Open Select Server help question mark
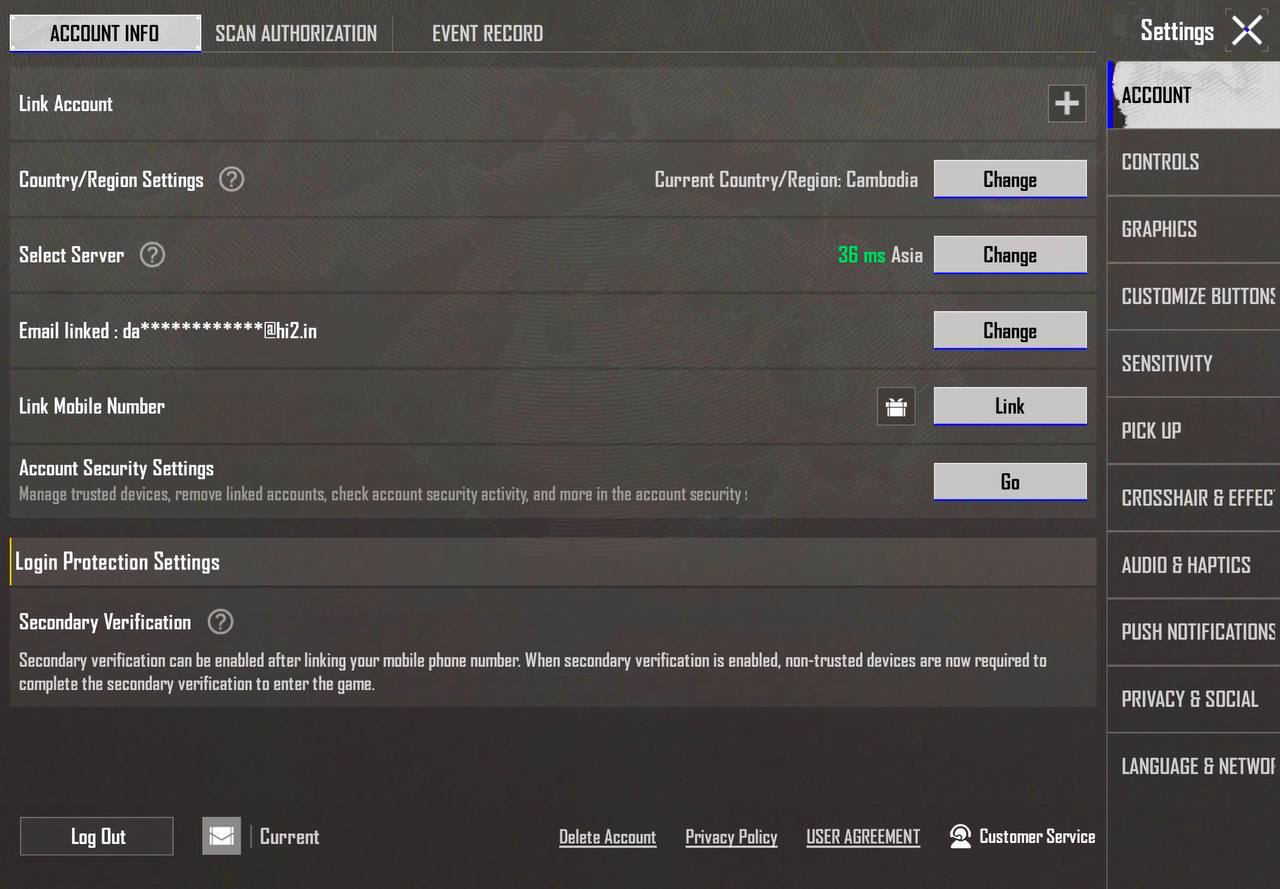The image size is (1280, 889). tap(152, 254)
